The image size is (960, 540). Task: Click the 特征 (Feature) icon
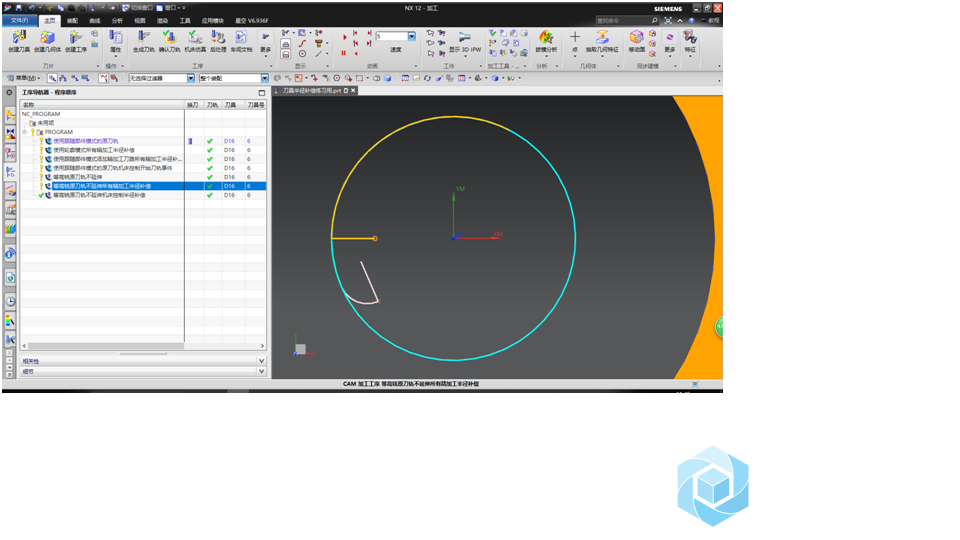tap(690, 43)
